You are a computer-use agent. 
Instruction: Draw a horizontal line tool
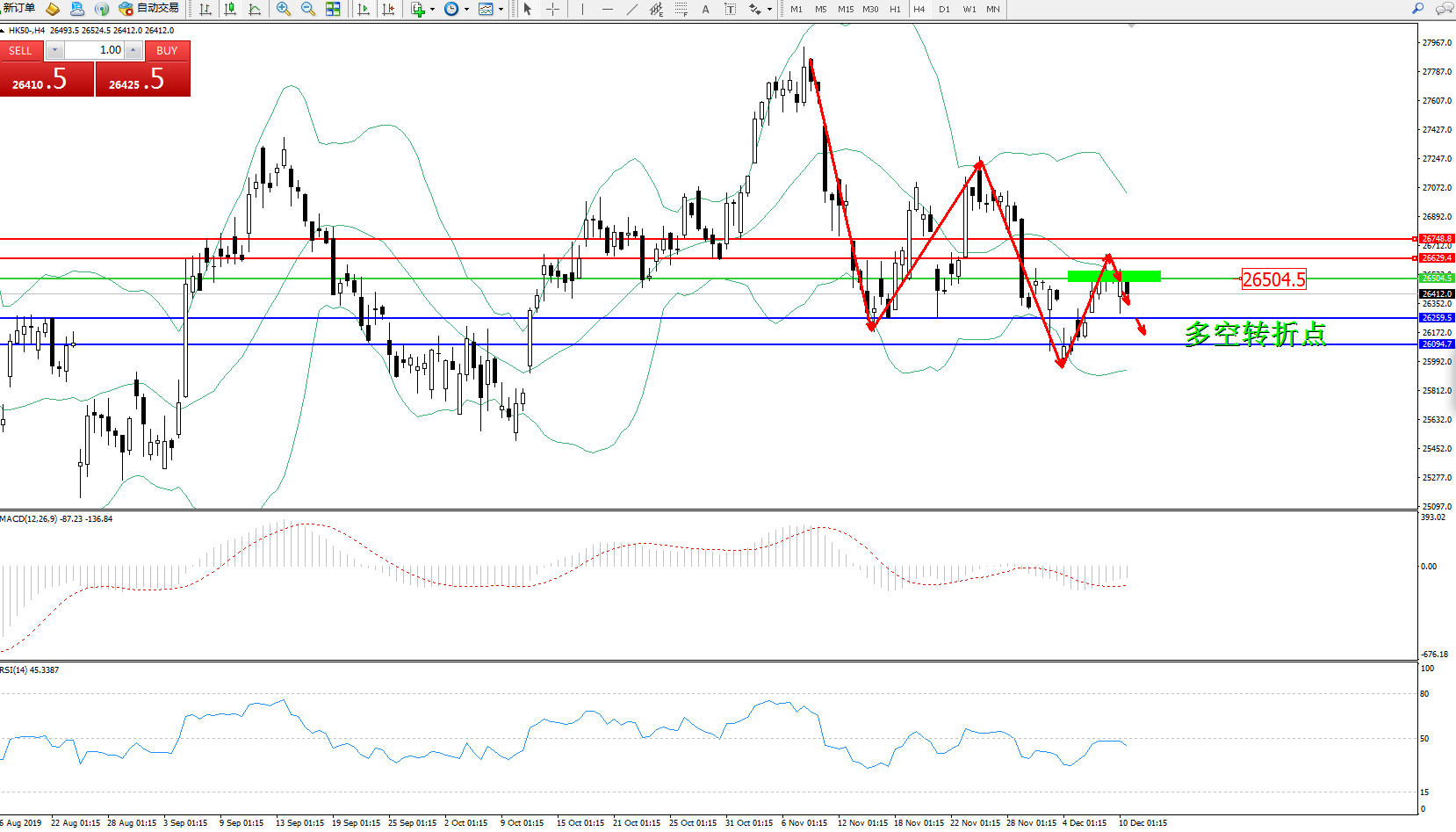click(607, 9)
